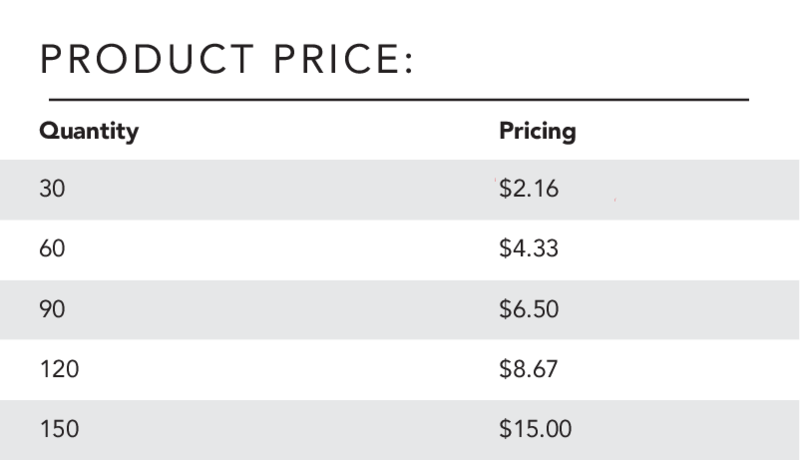This screenshot has width=800, height=460.
Task: Click the word PRICE in the heading
Action: click(x=343, y=59)
